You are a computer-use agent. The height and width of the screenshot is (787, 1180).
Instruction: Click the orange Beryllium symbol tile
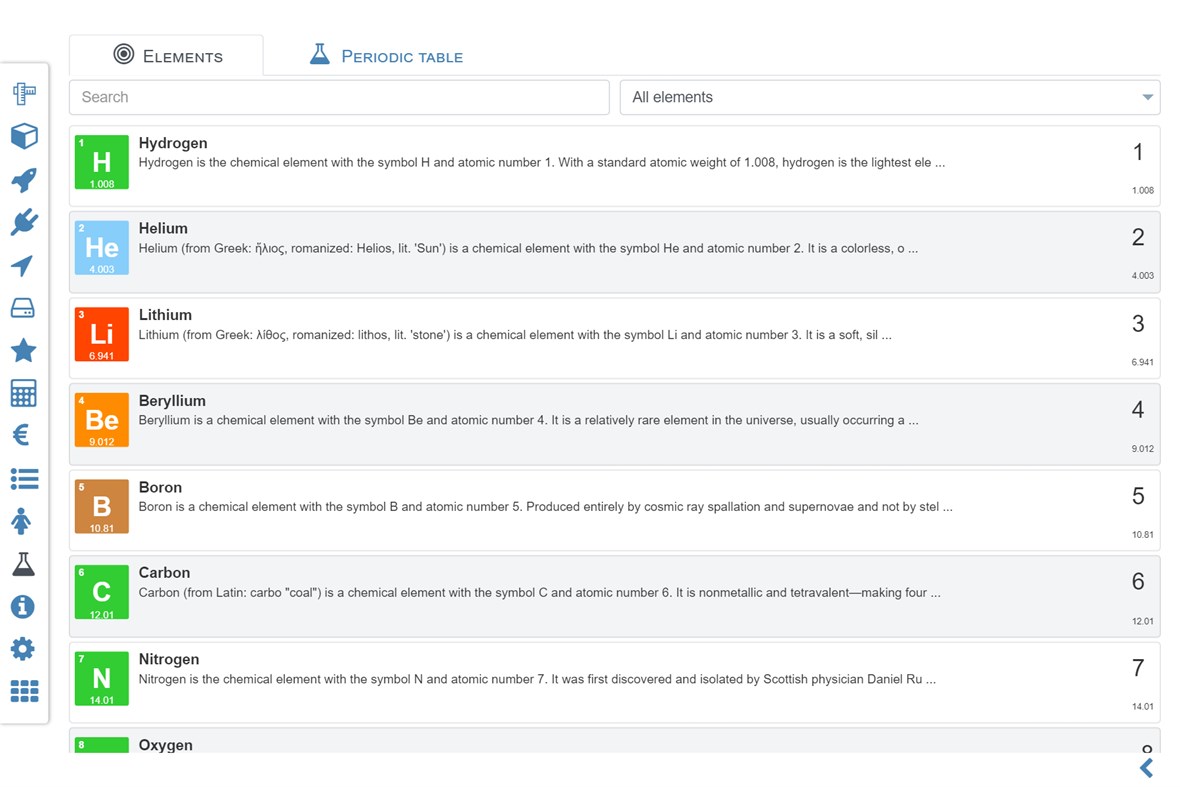(102, 420)
